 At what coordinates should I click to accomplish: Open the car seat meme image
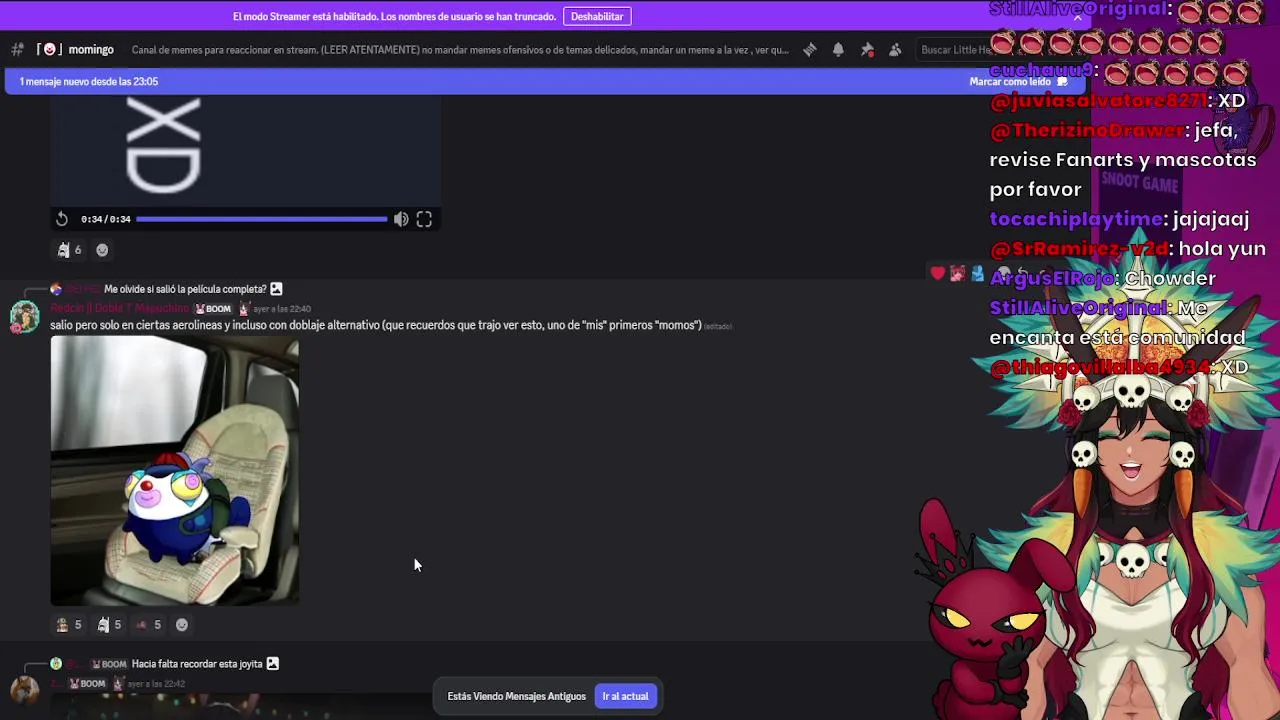(174, 470)
